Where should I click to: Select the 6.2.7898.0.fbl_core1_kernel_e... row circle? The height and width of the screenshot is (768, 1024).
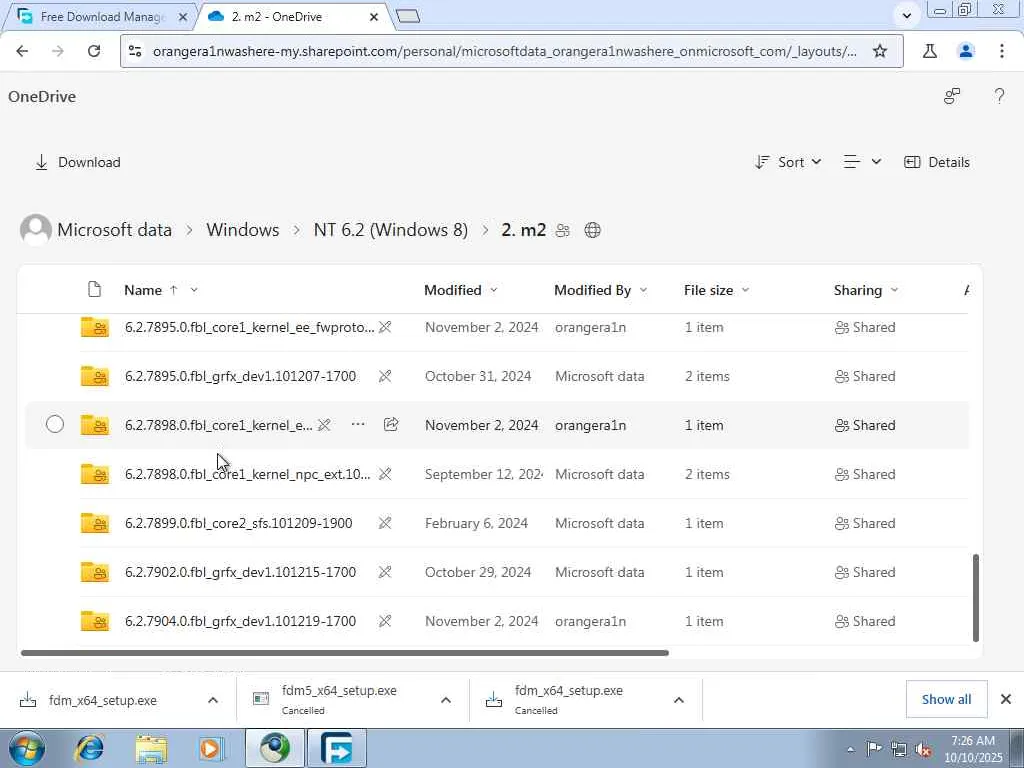(55, 424)
